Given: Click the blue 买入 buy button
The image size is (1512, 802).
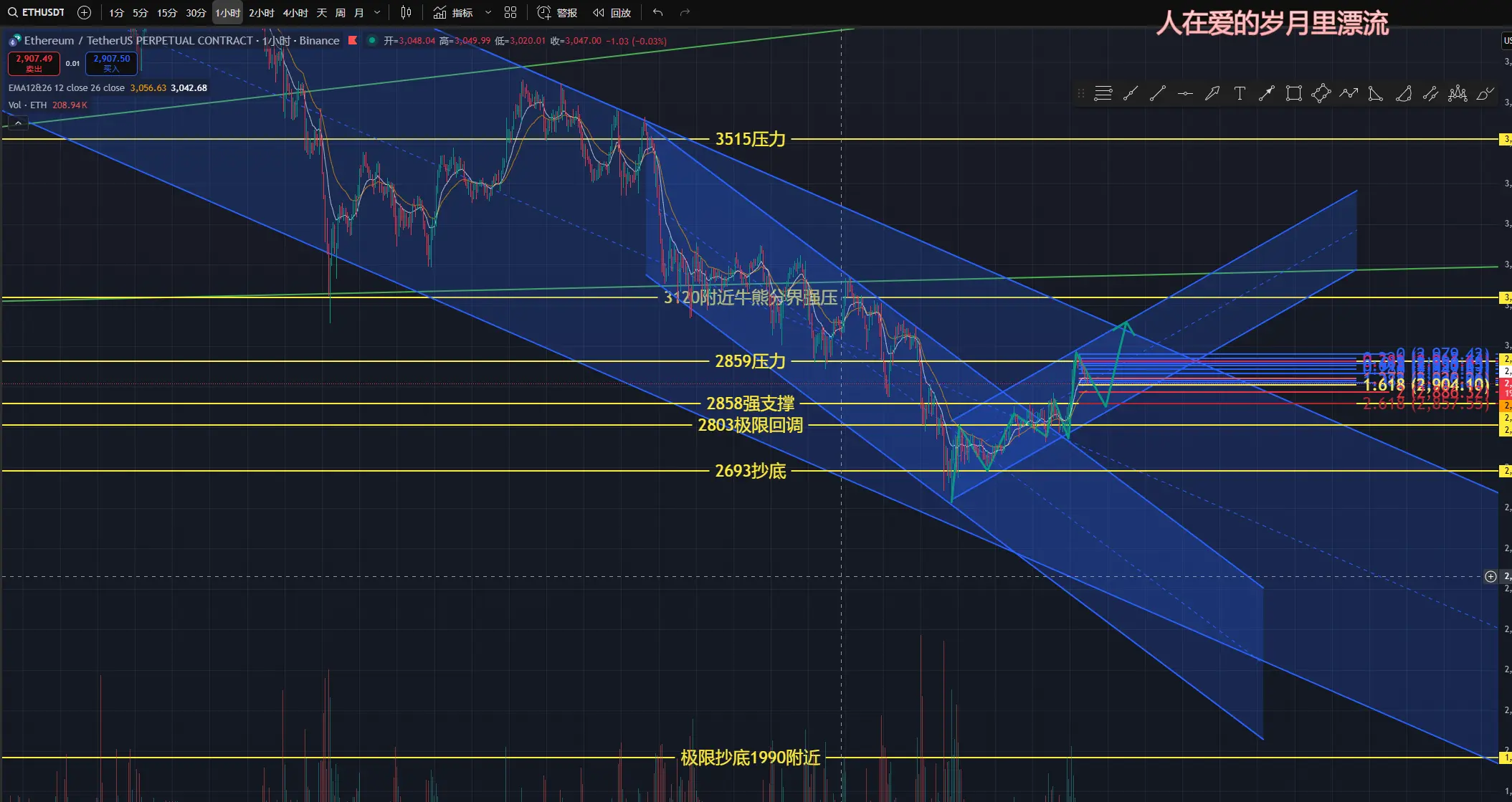Looking at the screenshot, I should (x=111, y=63).
